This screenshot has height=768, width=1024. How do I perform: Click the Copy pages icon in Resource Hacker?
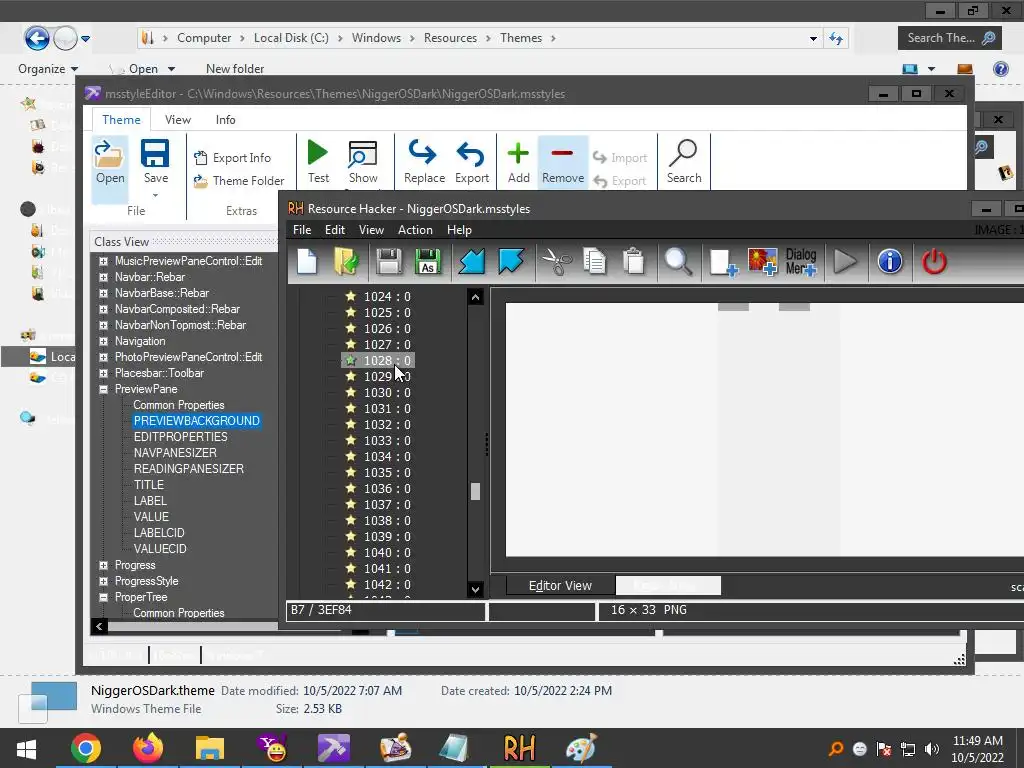(595, 262)
